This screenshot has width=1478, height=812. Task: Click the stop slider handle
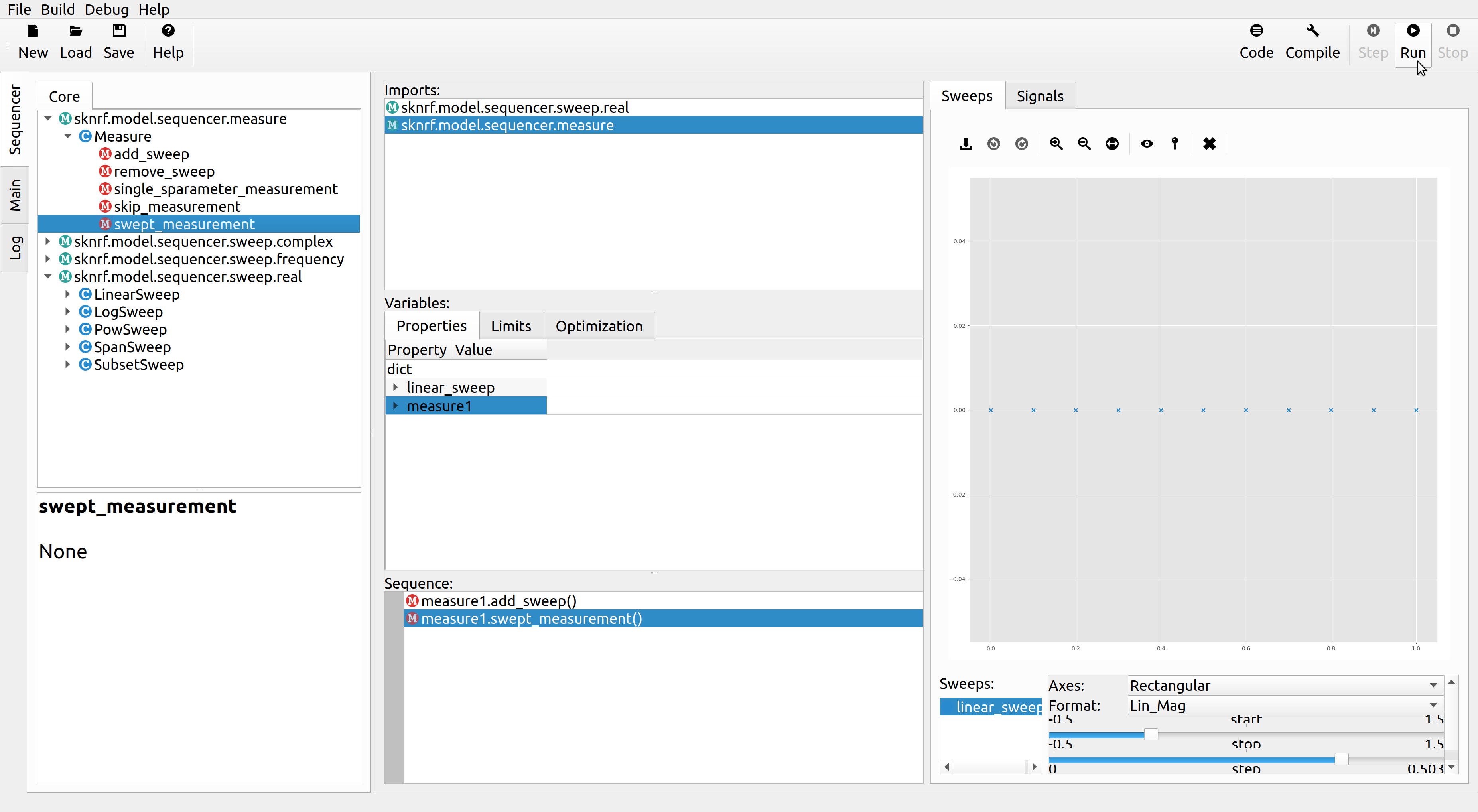point(1342,759)
